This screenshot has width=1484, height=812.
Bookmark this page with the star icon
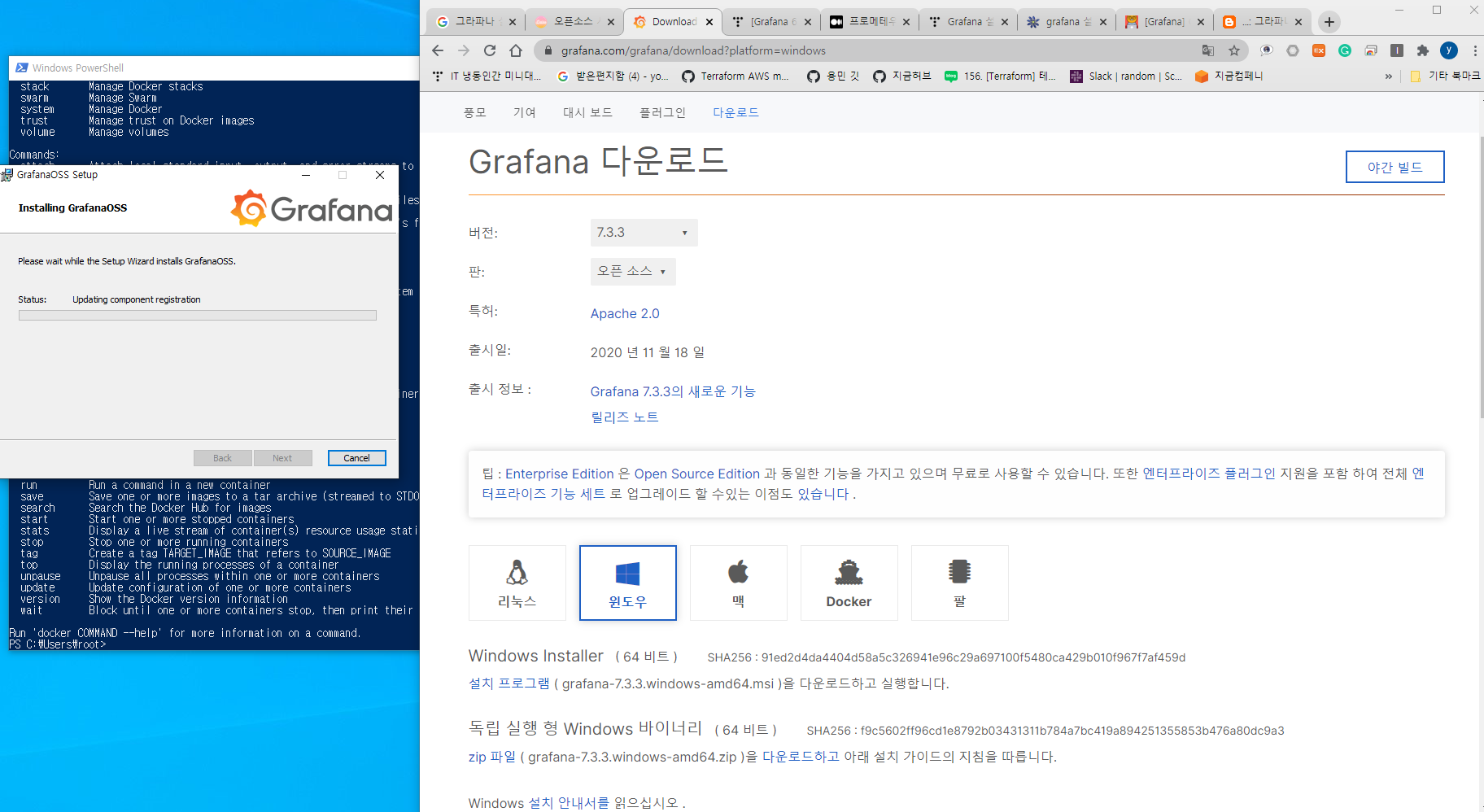point(1234,50)
